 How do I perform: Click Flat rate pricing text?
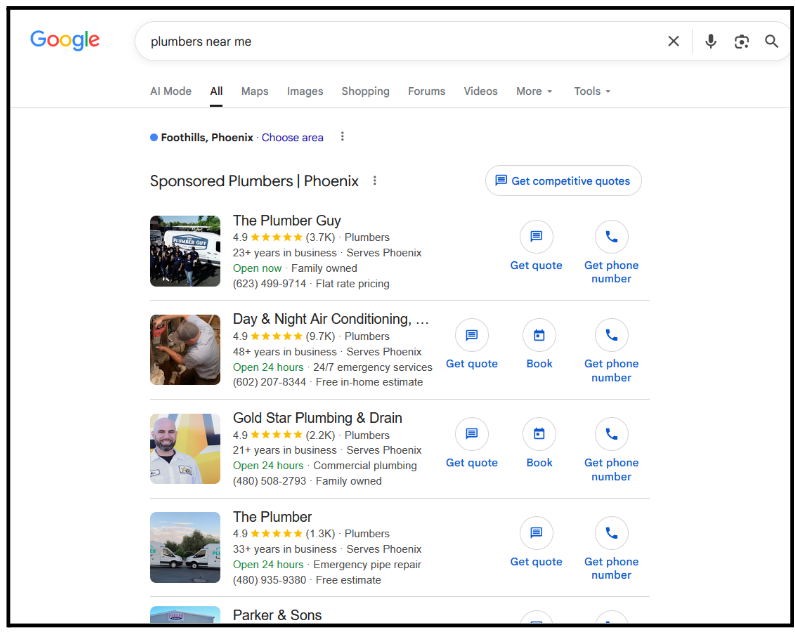point(352,283)
